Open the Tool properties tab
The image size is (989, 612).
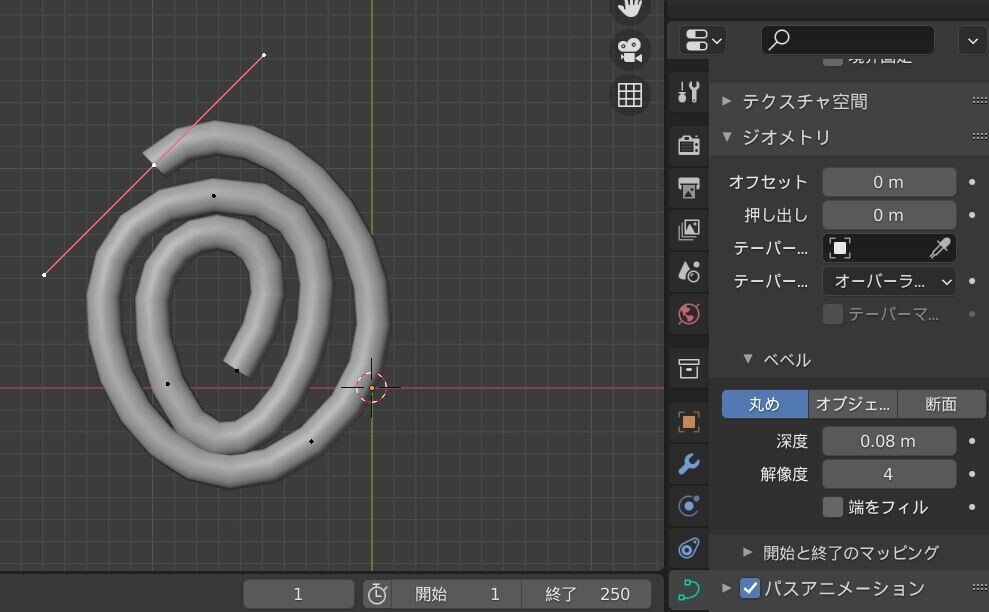(688, 92)
